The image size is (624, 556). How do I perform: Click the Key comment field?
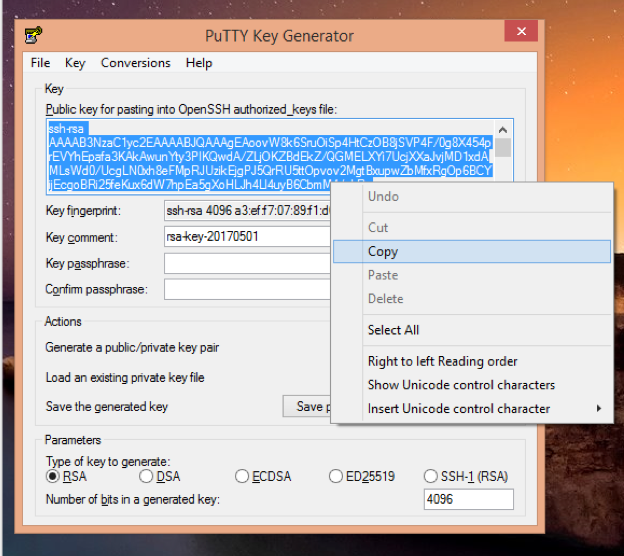[247, 237]
